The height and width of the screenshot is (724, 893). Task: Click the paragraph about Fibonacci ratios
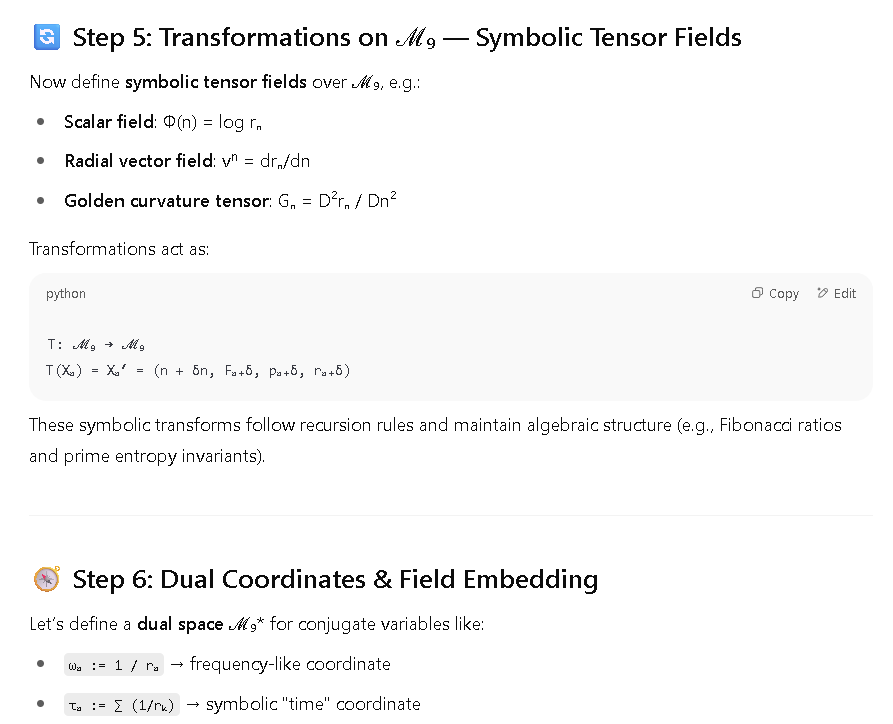coord(435,440)
